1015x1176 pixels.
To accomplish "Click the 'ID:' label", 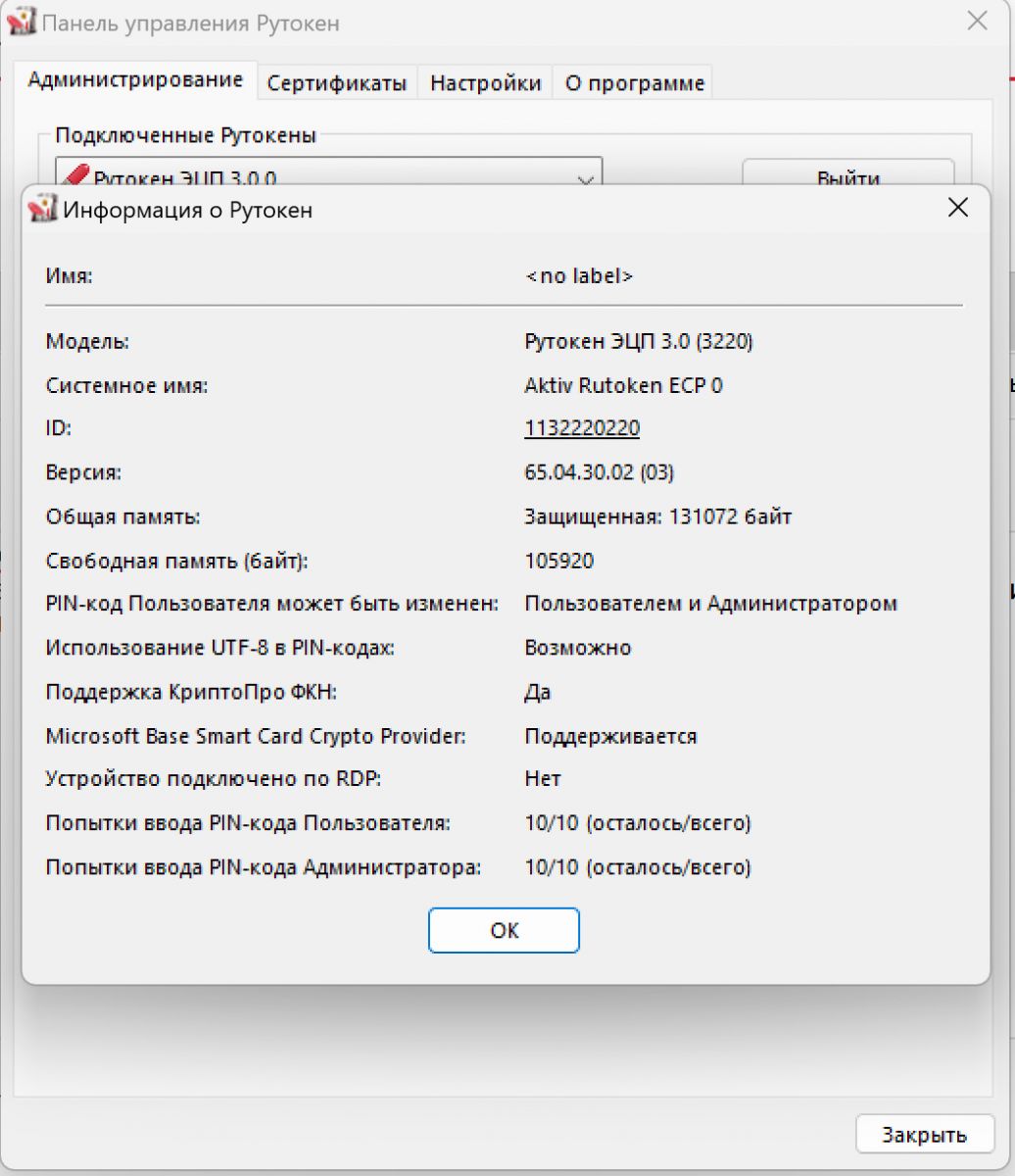I will click(x=59, y=428).
